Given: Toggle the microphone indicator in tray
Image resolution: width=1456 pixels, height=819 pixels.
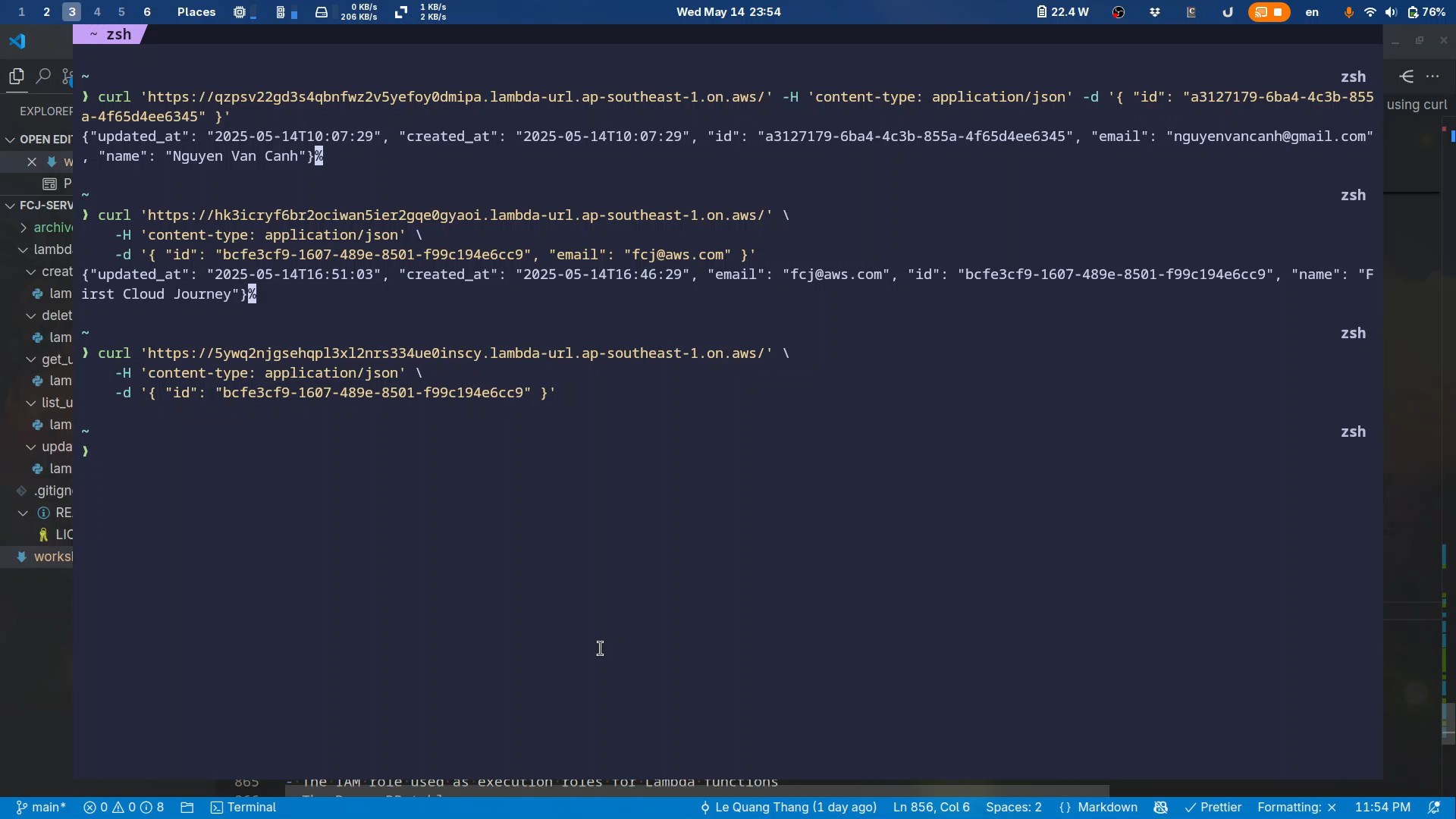Looking at the screenshot, I should tap(1348, 12).
